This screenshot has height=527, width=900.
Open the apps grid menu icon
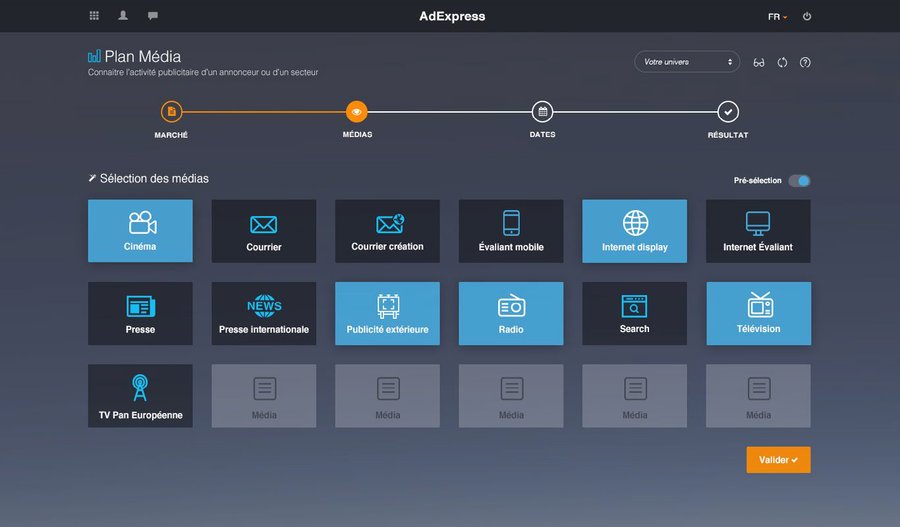click(x=94, y=16)
